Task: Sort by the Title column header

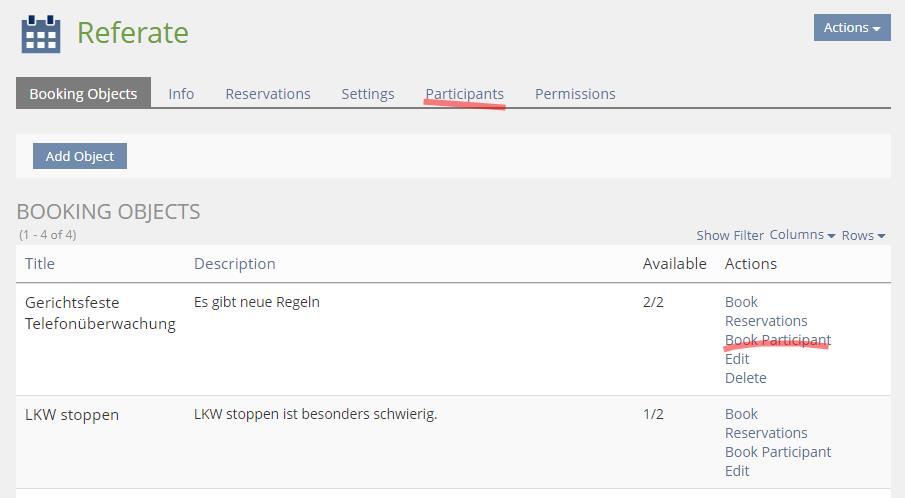Action: pos(40,264)
